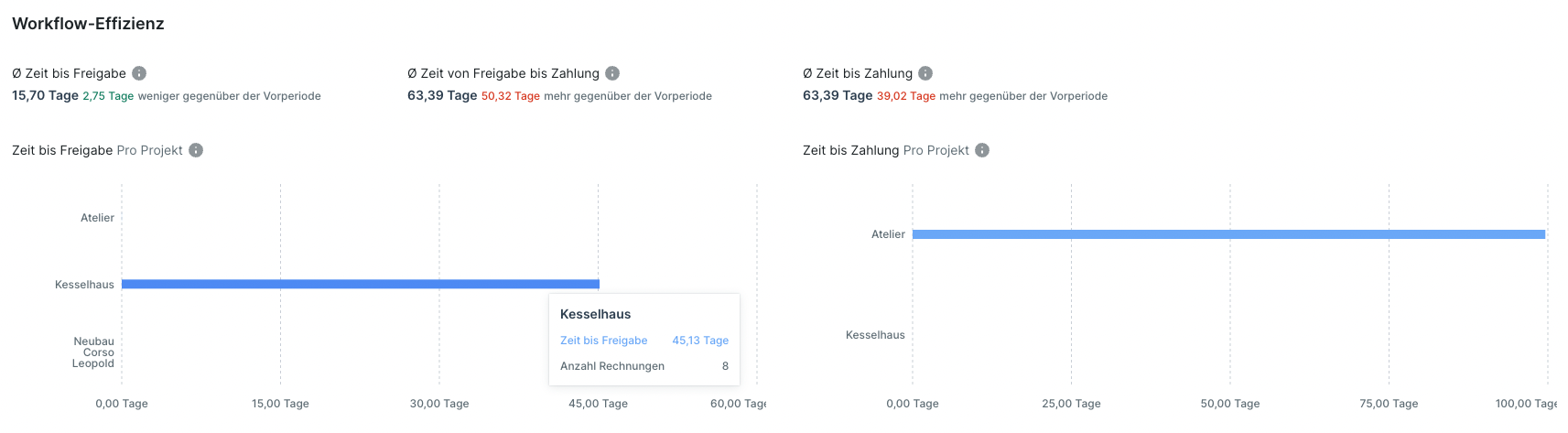1568x433 pixels.
Task: Click the Workflow-Effizienz heading
Action: (88, 24)
